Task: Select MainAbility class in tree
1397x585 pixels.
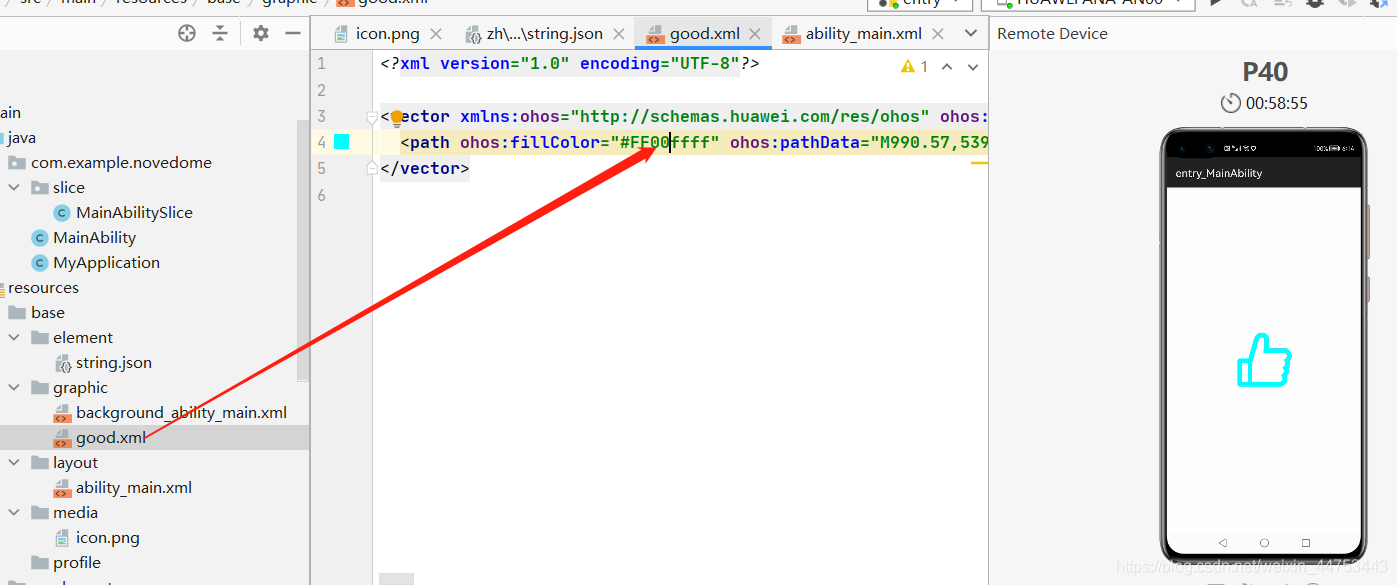Action: [x=94, y=237]
